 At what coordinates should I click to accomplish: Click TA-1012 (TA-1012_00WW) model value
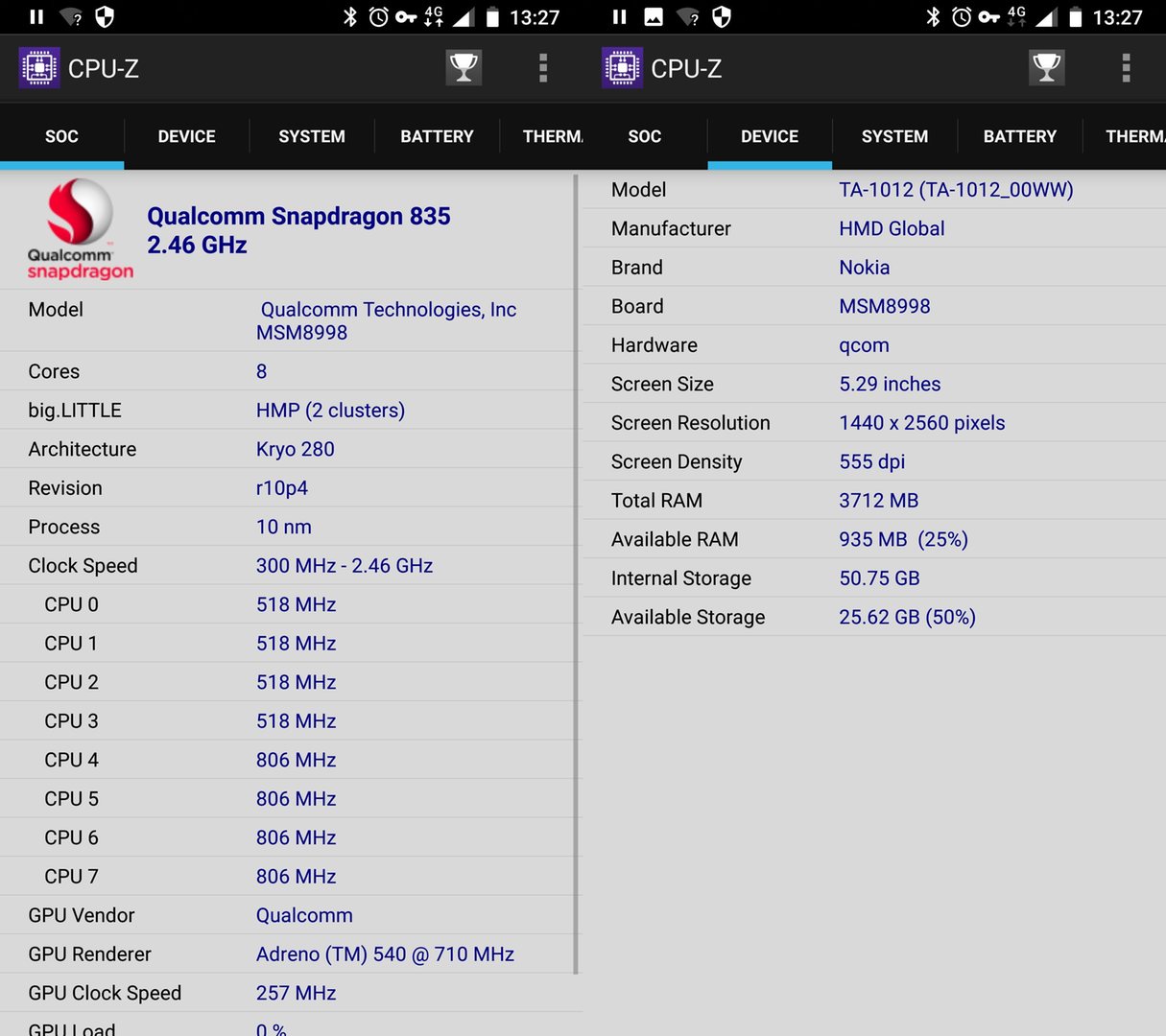(x=956, y=190)
